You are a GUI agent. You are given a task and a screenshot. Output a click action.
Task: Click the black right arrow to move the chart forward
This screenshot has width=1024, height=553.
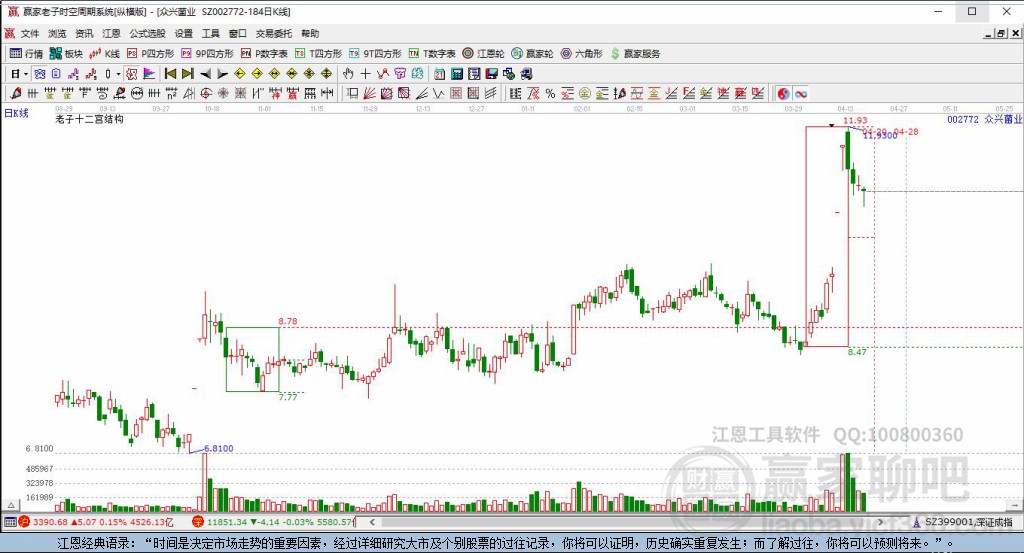click(223, 74)
